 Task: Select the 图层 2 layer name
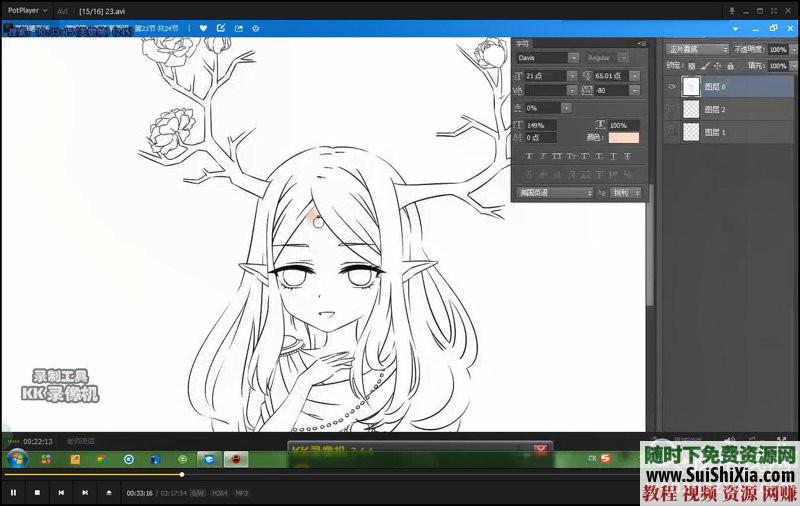pyautogui.click(x=716, y=109)
